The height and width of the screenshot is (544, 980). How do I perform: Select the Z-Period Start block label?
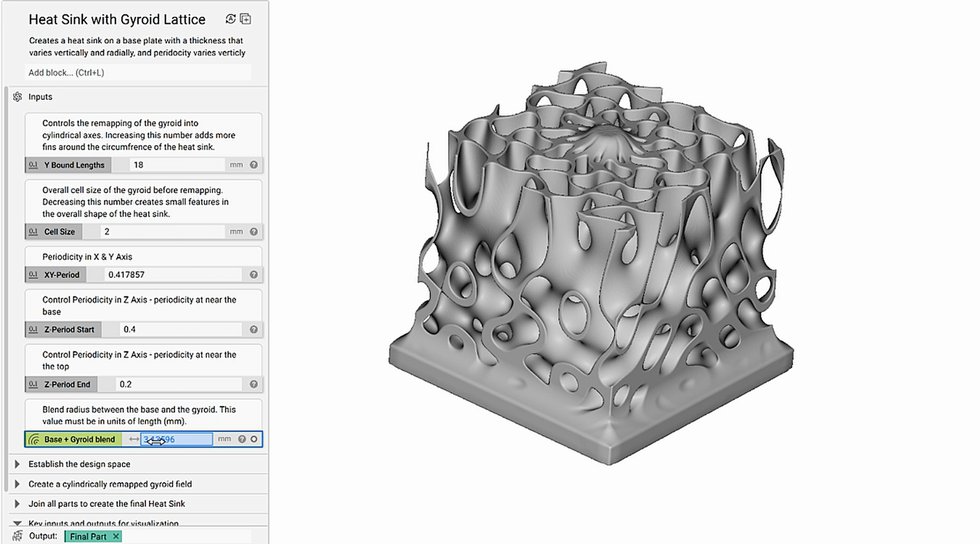69,330
